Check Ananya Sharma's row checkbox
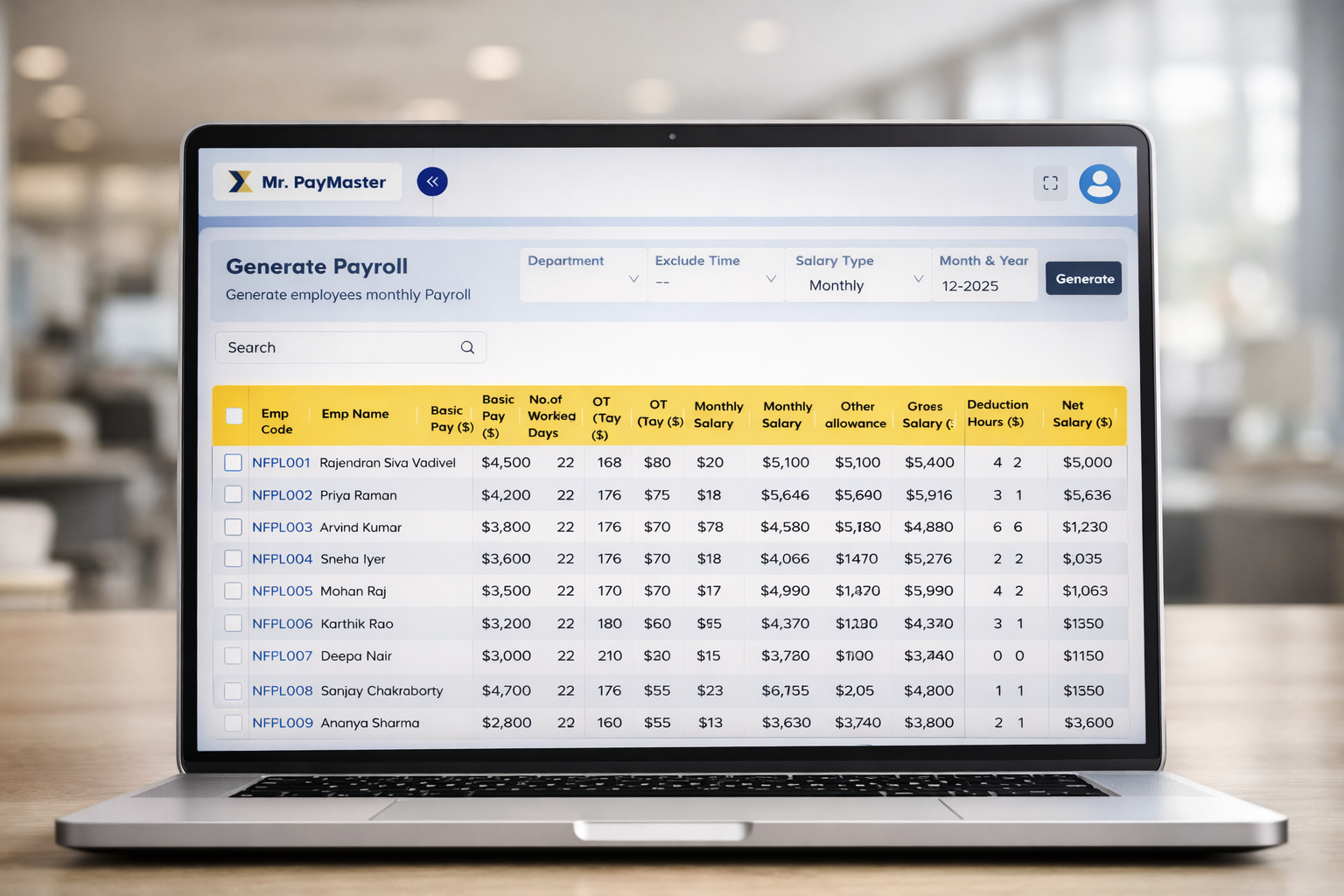This screenshot has height=896, width=1344. point(233,723)
